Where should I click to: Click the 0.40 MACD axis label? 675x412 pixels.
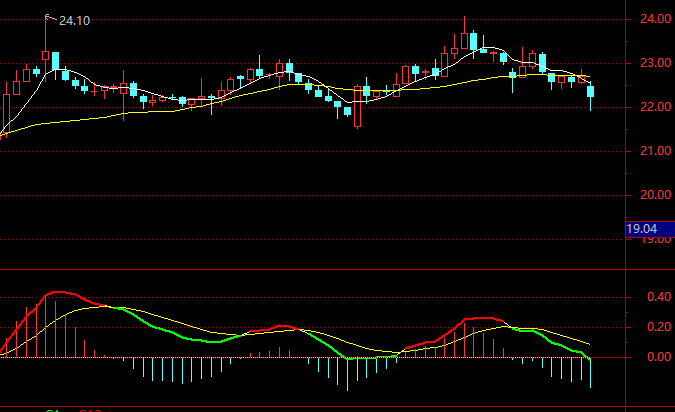(x=647, y=297)
